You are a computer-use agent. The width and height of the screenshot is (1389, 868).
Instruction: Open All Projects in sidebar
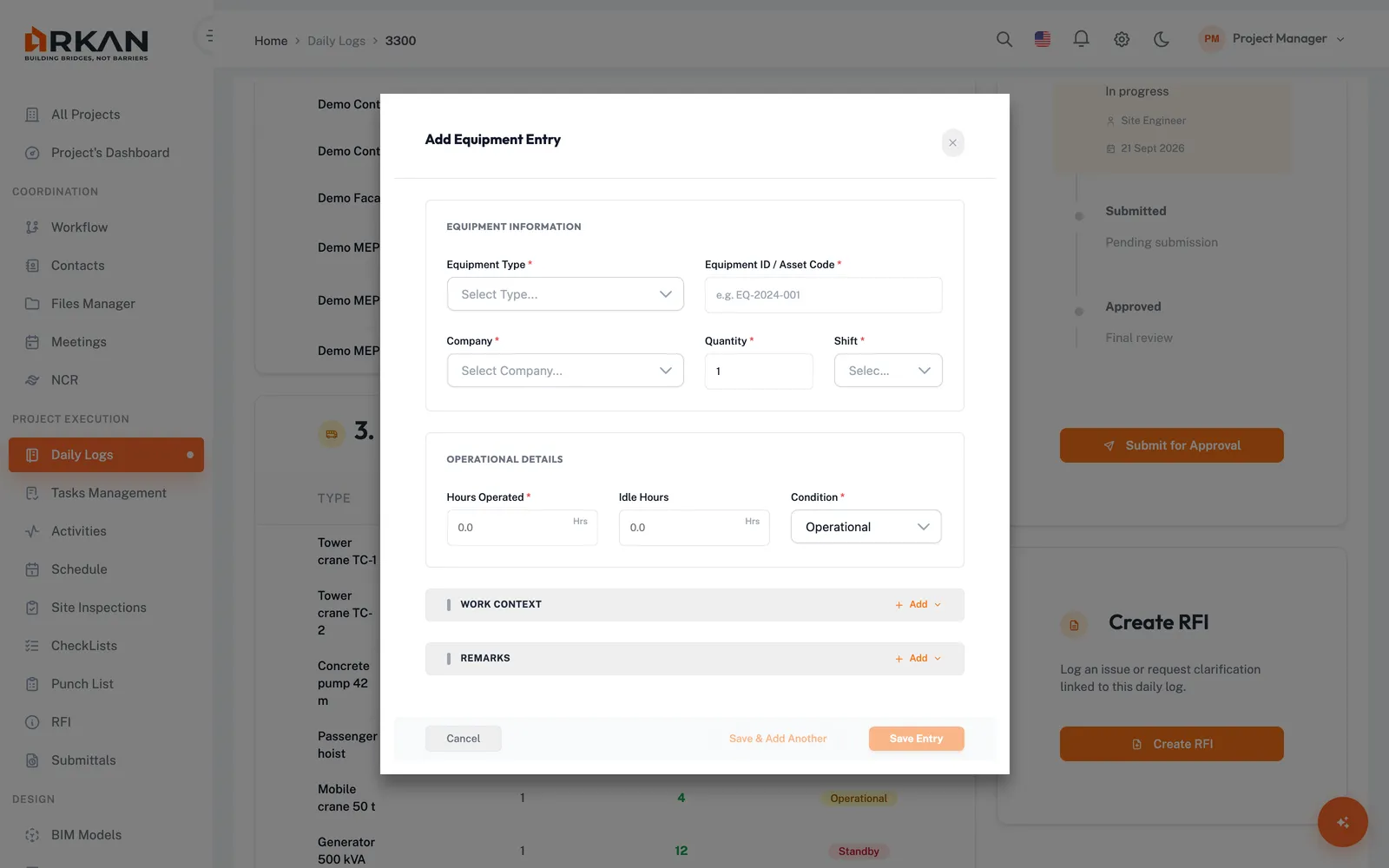click(106, 115)
